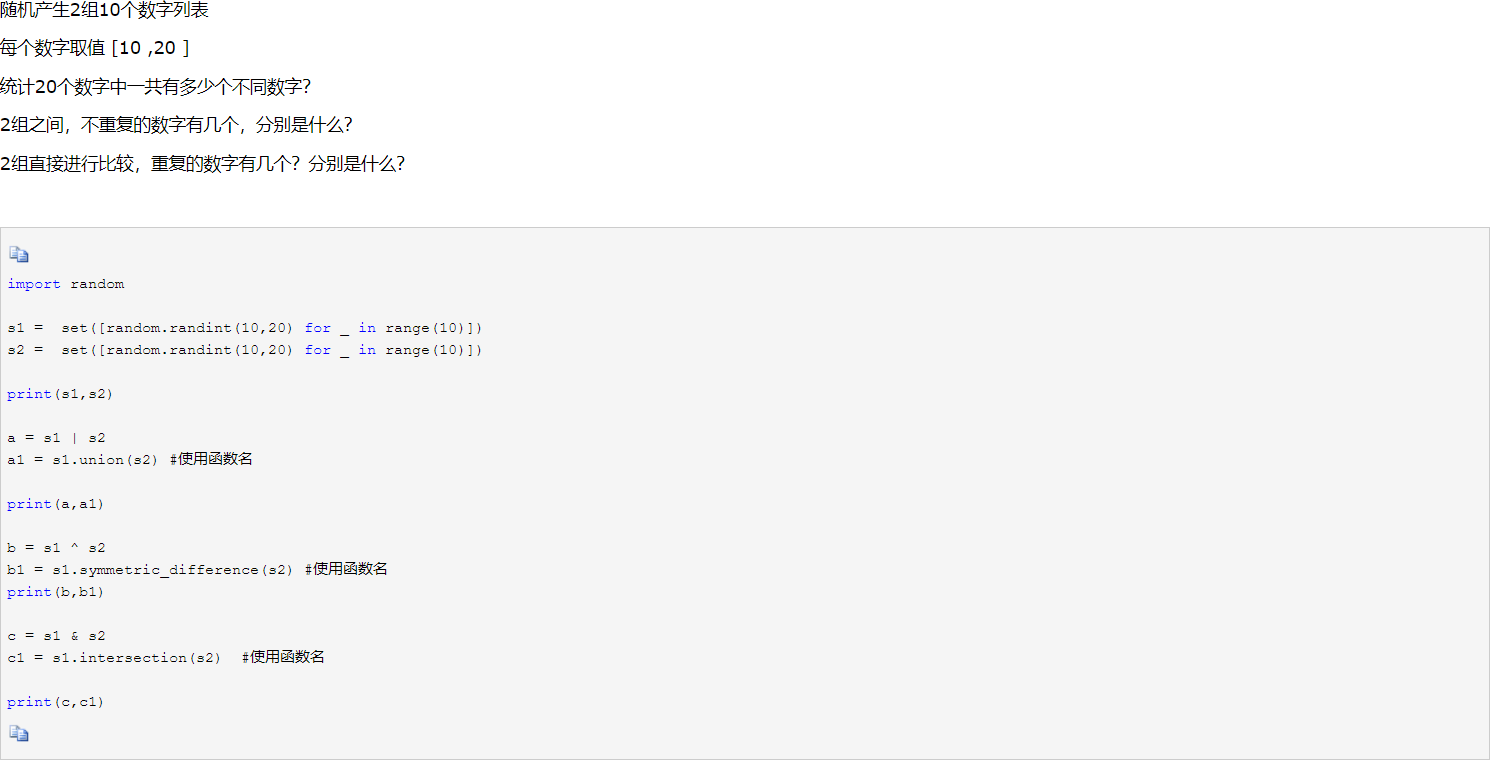Click the 'c = s1 & s2' line
The width and height of the screenshot is (1492, 762).
pyautogui.click(x=56, y=636)
